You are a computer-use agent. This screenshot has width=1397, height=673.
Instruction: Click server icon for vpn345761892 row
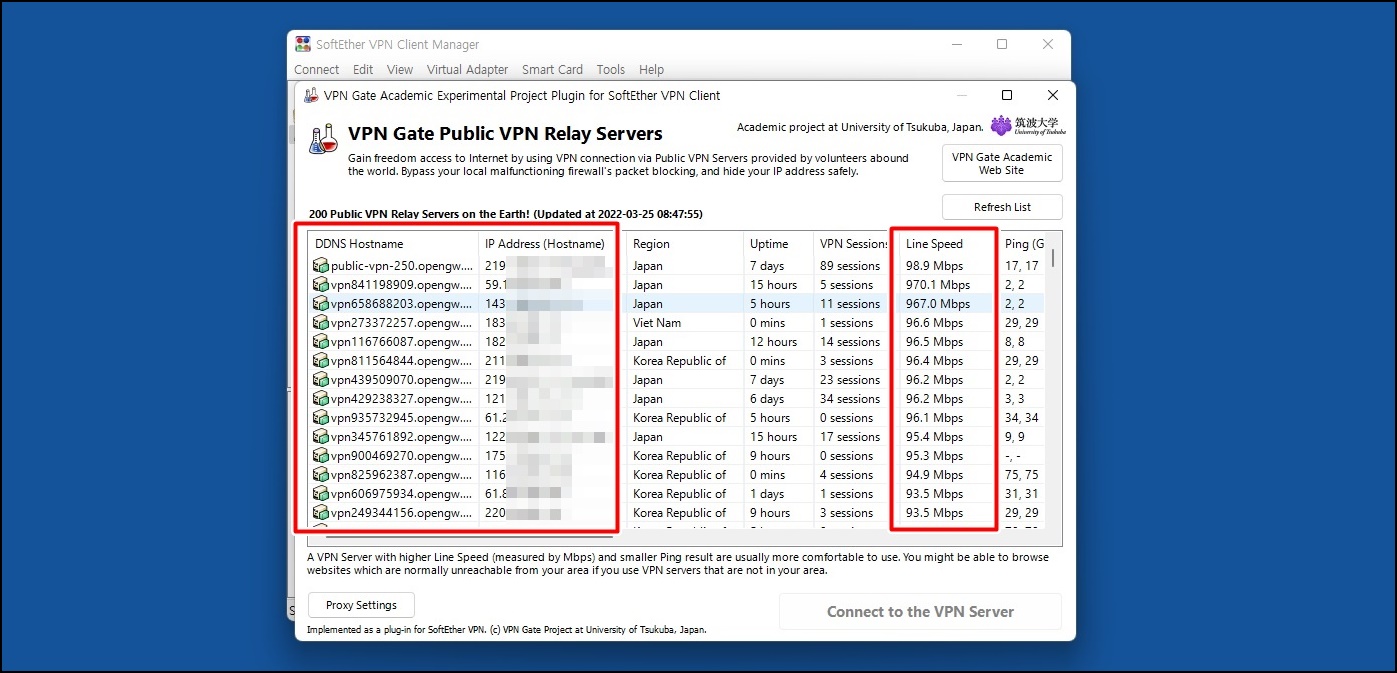coord(321,437)
